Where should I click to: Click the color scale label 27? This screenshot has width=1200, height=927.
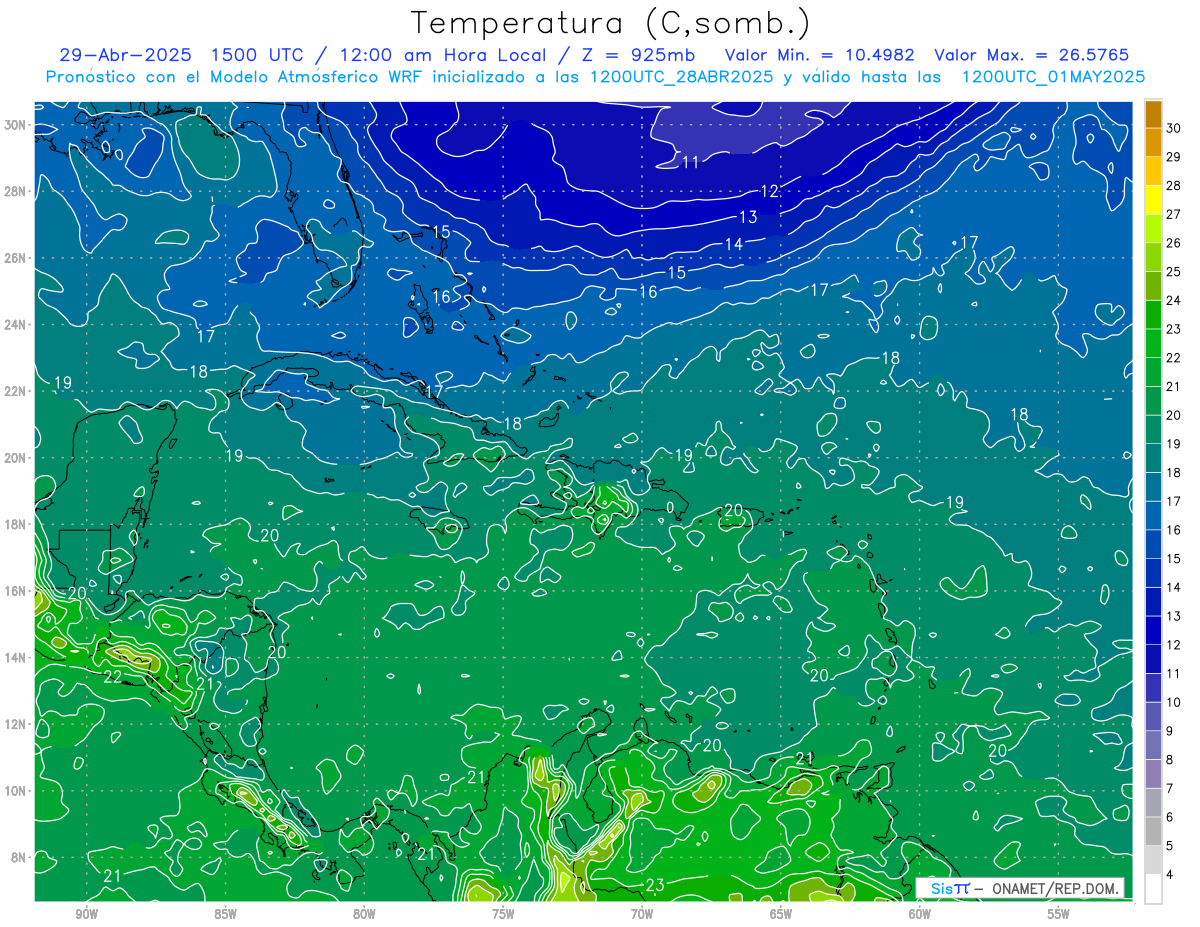(1174, 214)
